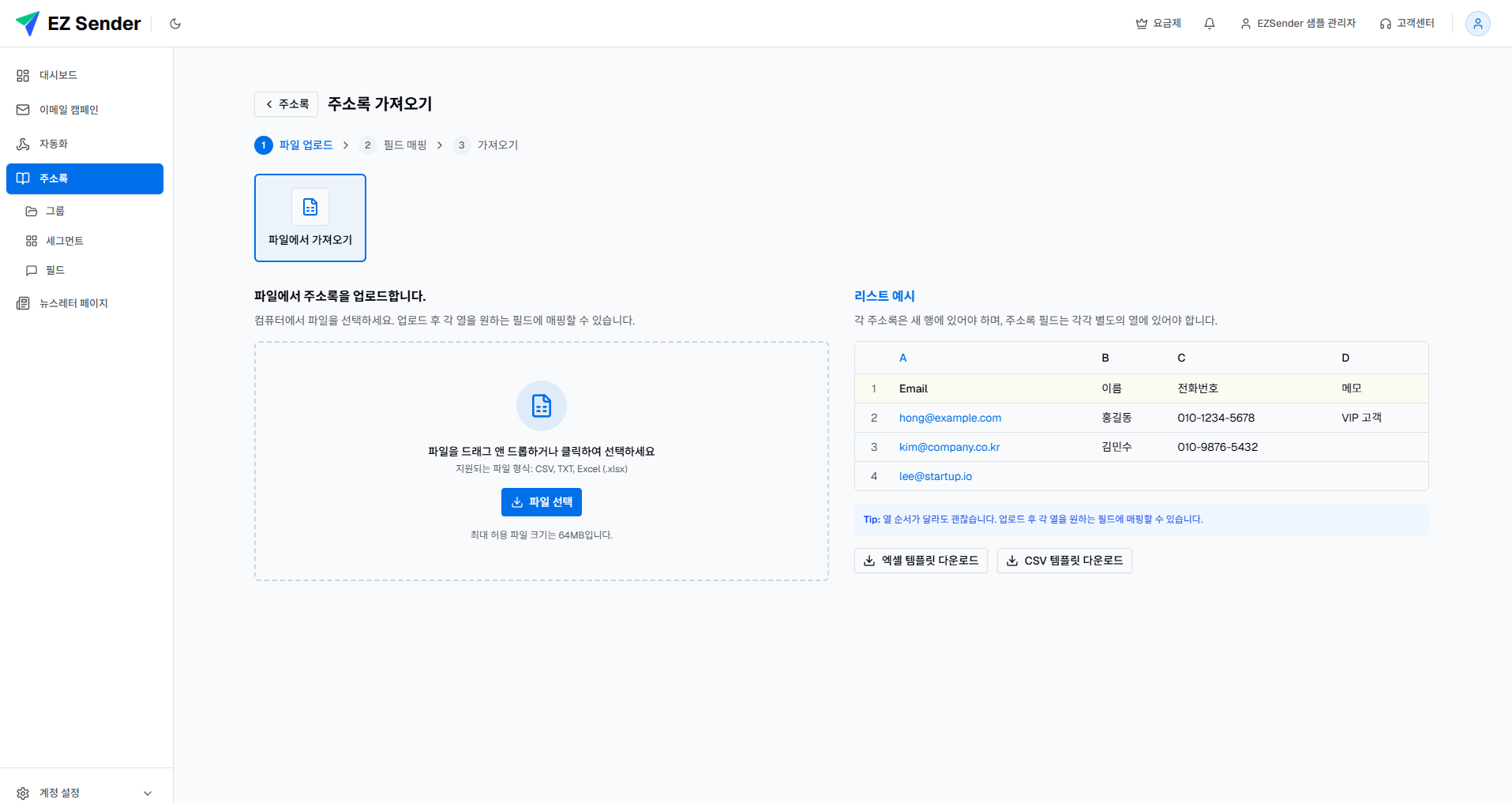1512x803 pixels.
Task: Select step 3 가져오기
Action: pos(486,145)
